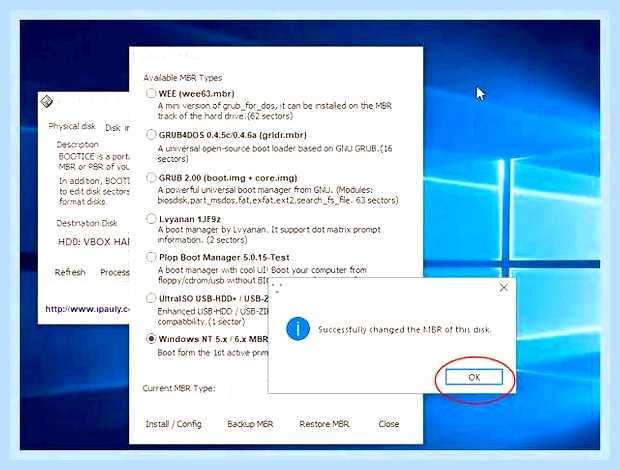Open the ipauly website link in BOOTICE window
This screenshot has height=470, width=620.
tap(87, 309)
